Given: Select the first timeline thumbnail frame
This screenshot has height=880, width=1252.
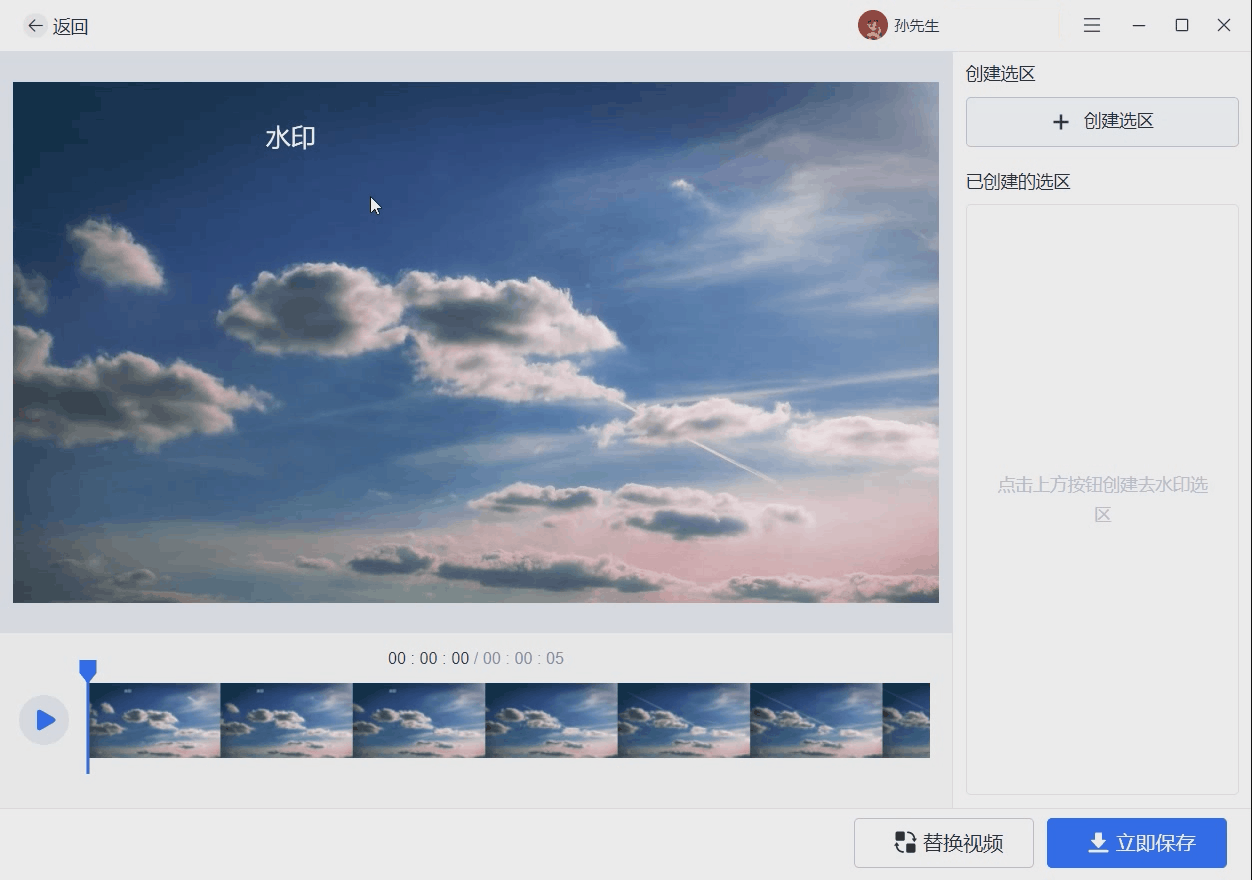Looking at the screenshot, I should (155, 720).
